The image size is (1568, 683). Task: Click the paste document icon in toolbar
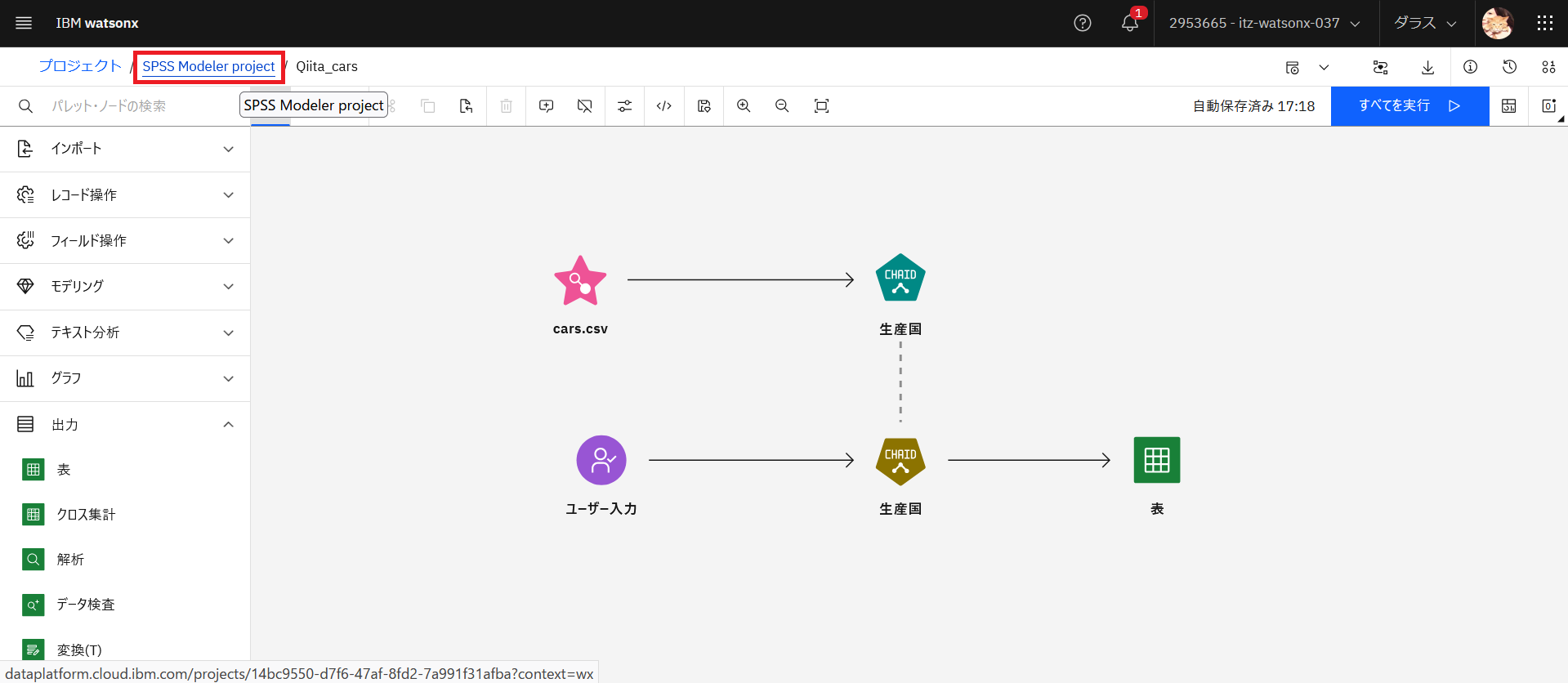tap(466, 106)
